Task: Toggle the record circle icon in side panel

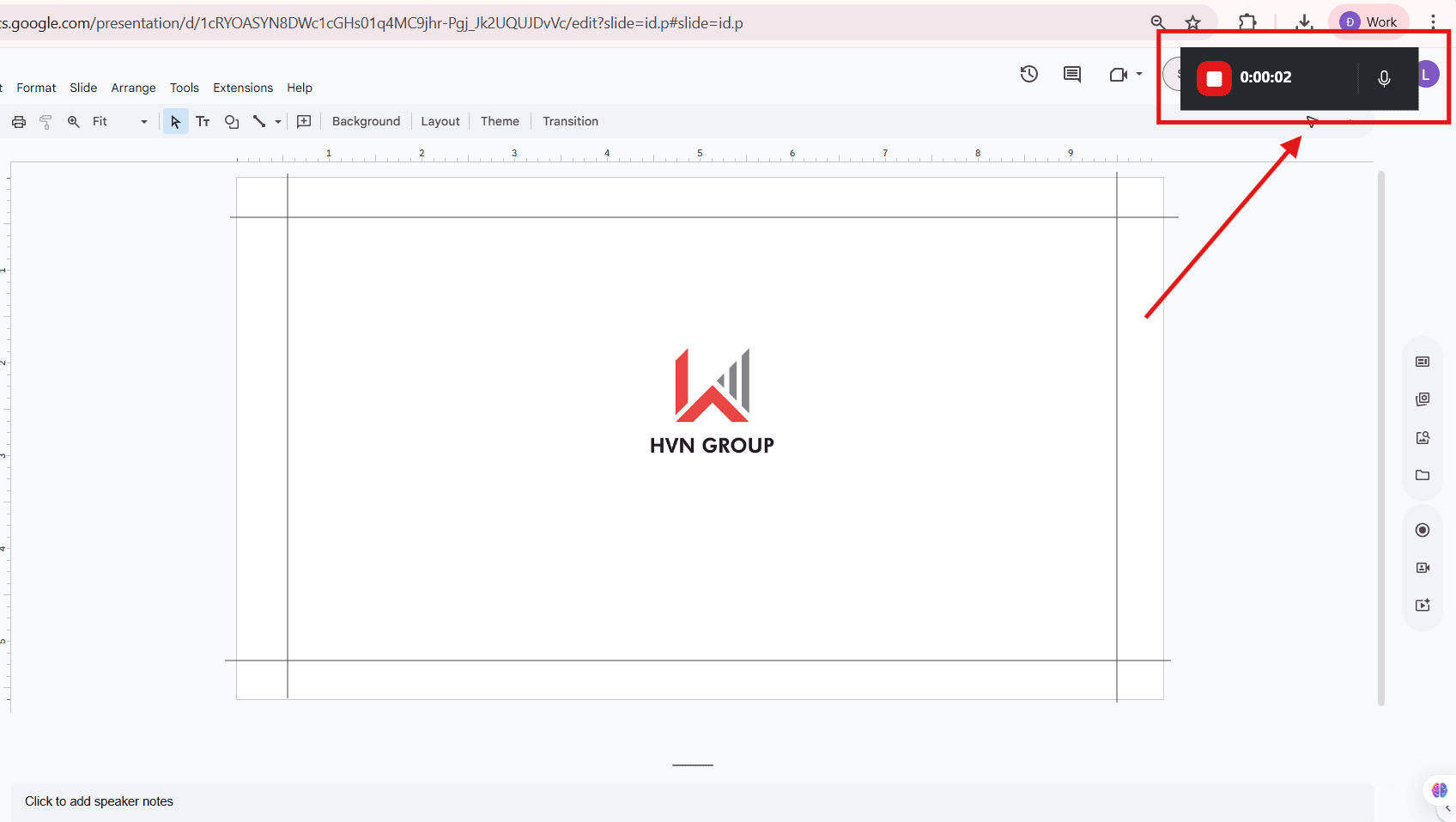Action: [x=1423, y=530]
